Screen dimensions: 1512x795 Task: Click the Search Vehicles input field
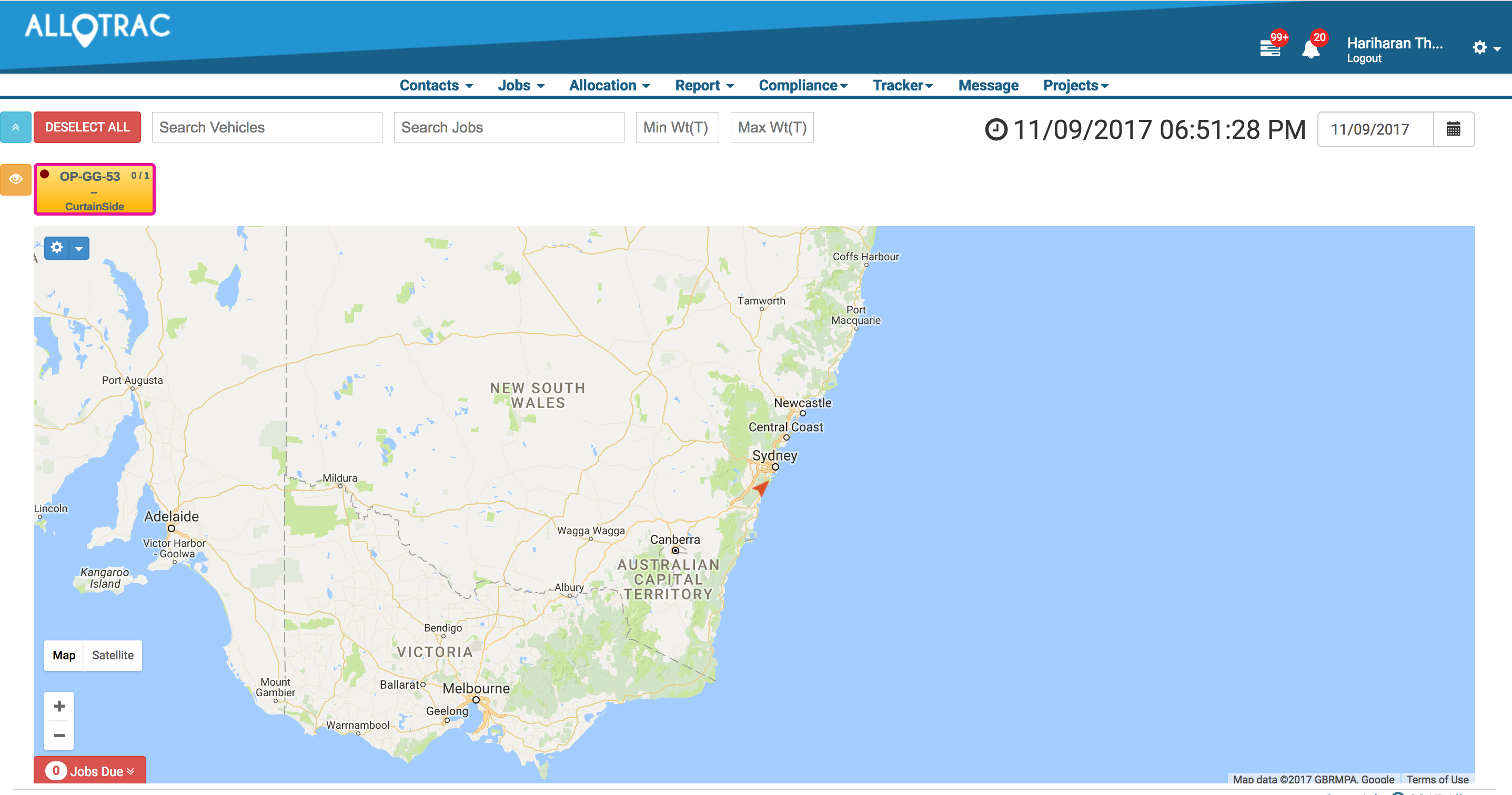pyautogui.click(x=267, y=127)
